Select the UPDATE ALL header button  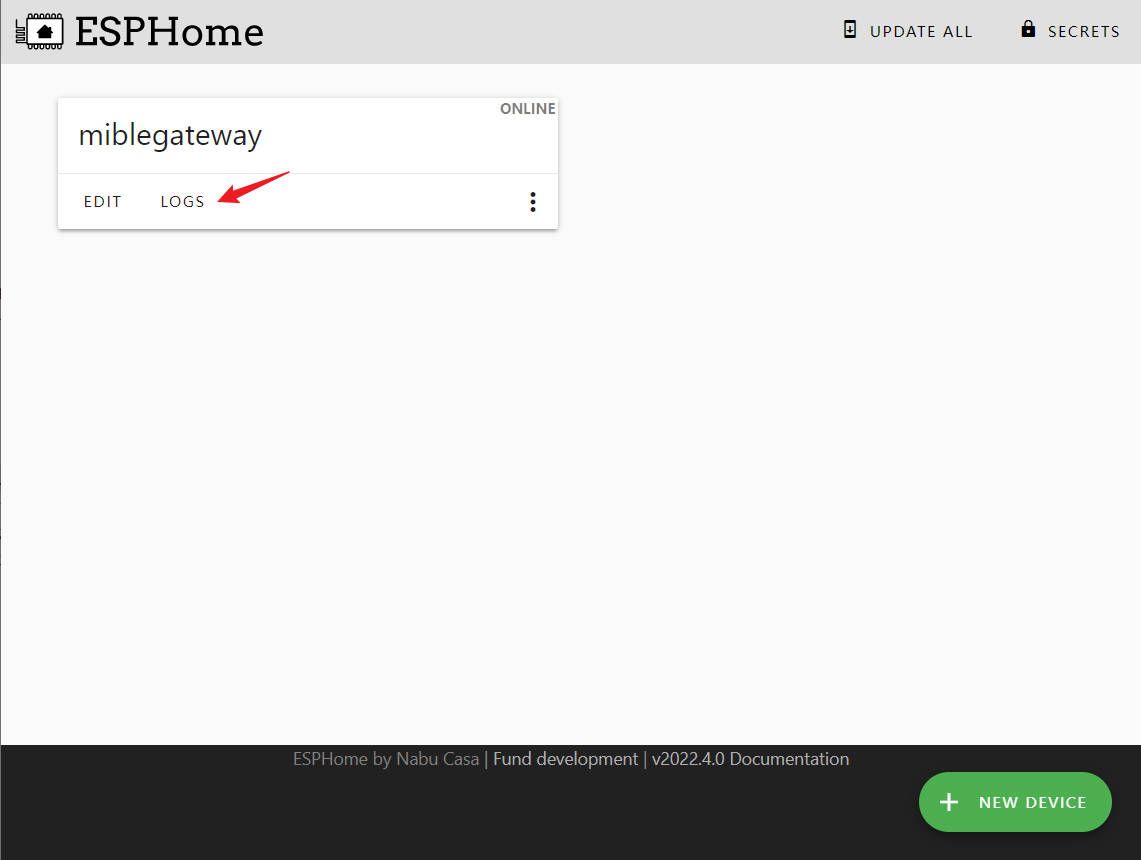point(907,31)
